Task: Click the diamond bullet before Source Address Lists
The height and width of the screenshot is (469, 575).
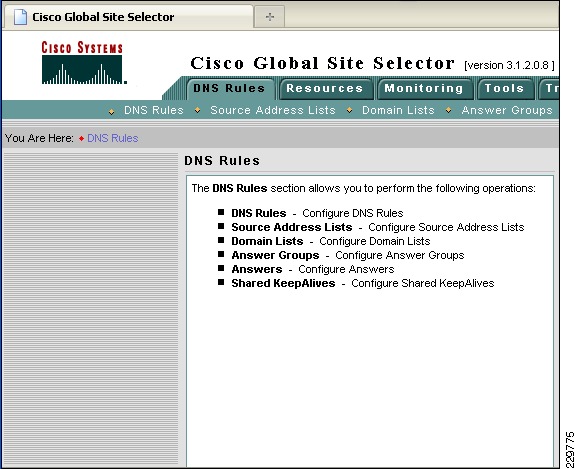Action: 197,110
